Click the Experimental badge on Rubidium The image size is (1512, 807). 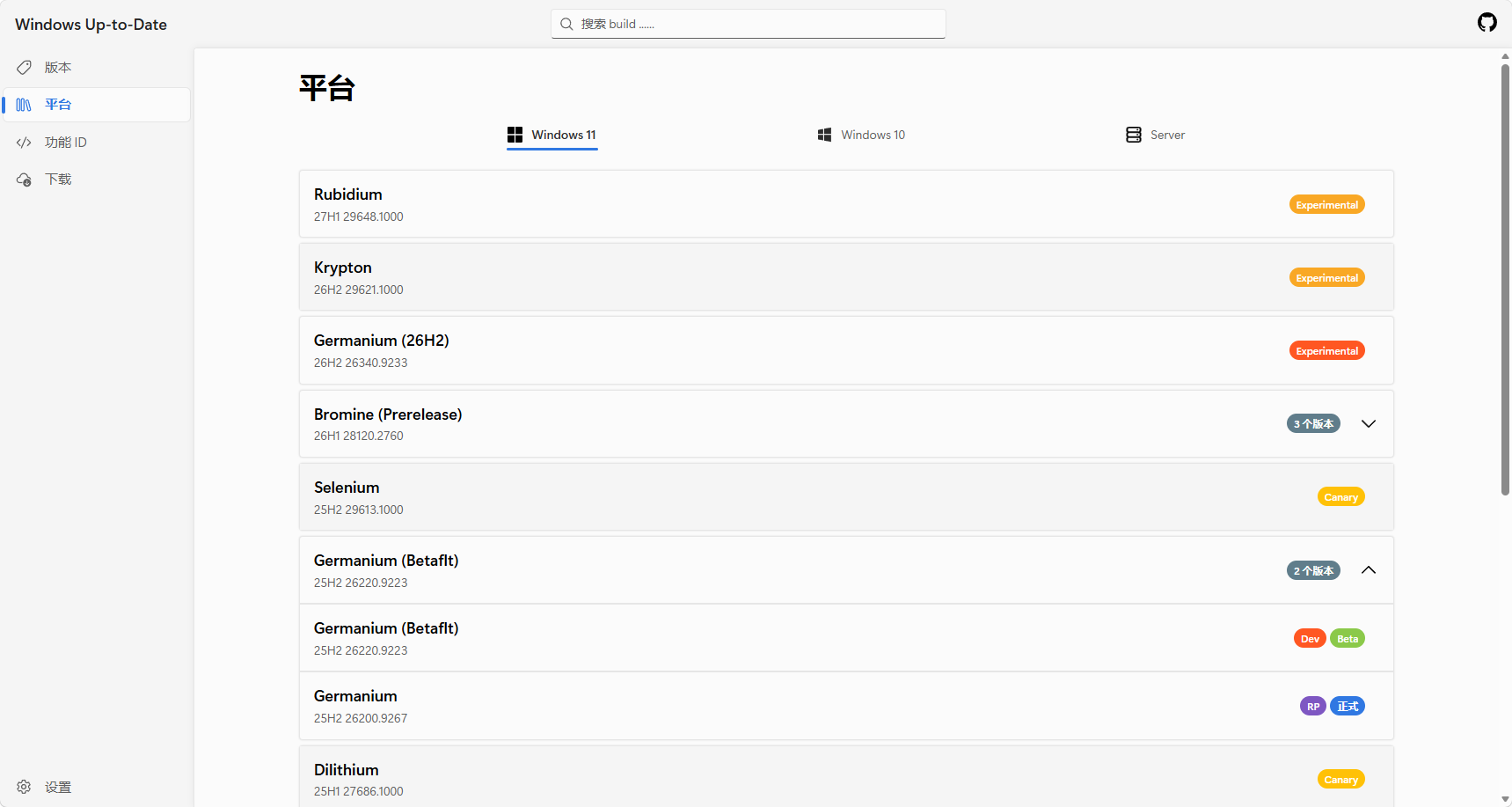pos(1327,204)
